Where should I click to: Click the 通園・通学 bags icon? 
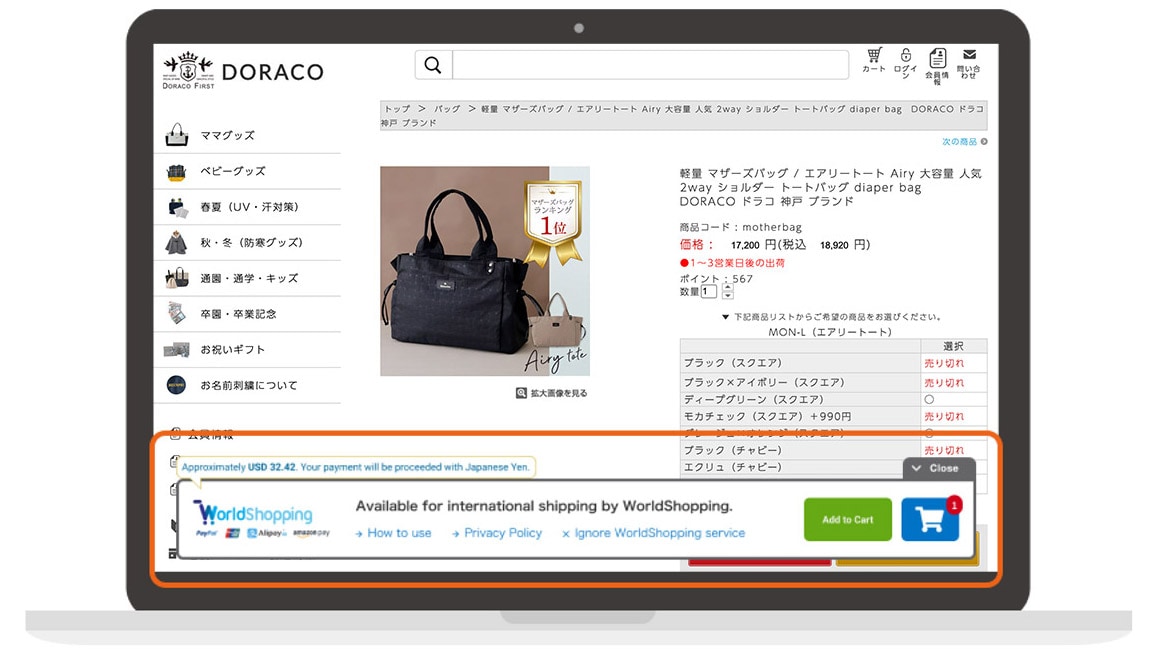[177, 278]
